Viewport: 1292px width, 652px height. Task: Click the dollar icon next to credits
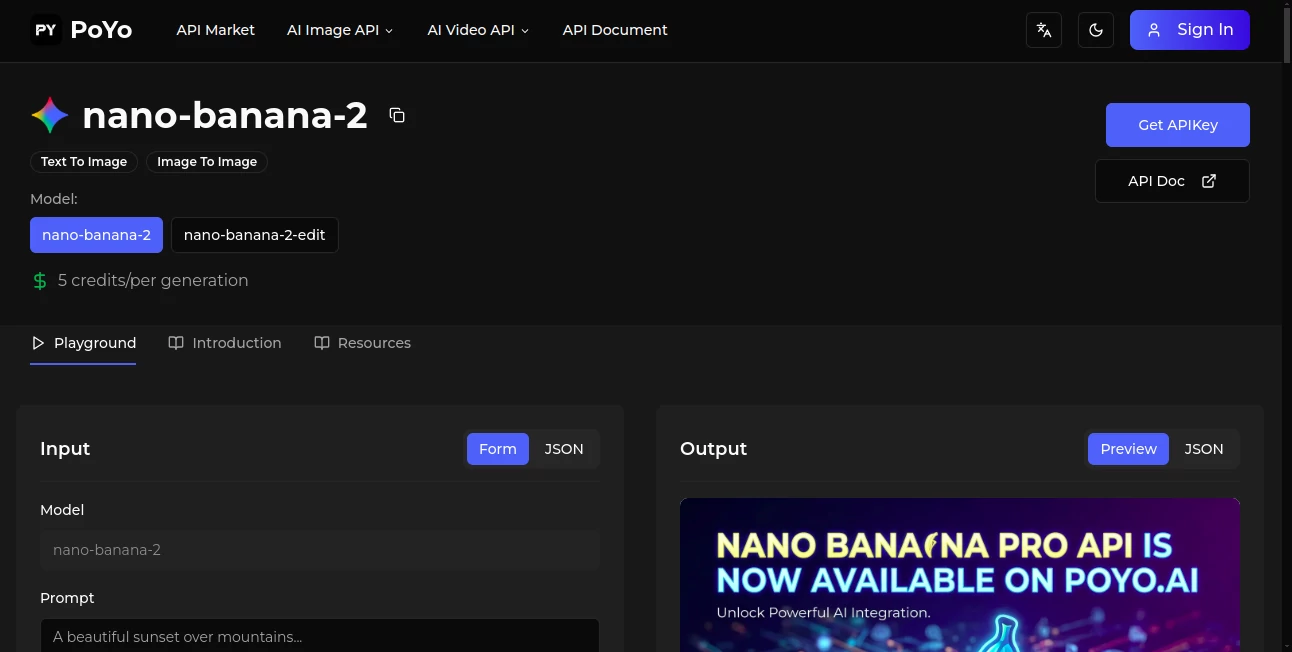pyautogui.click(x=39, y=281)
